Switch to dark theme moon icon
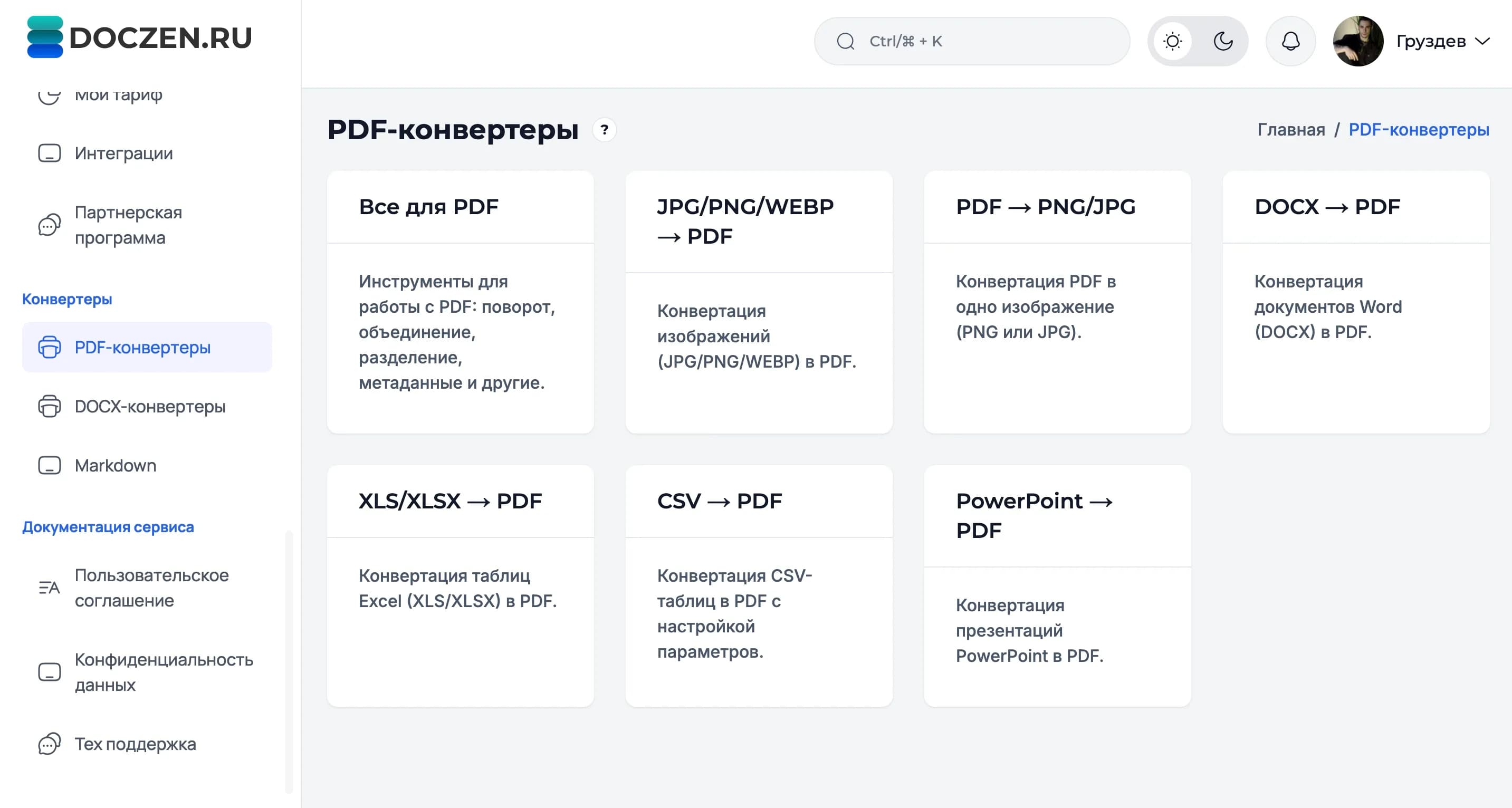Screen dimensions: 1512x808 1222,41
